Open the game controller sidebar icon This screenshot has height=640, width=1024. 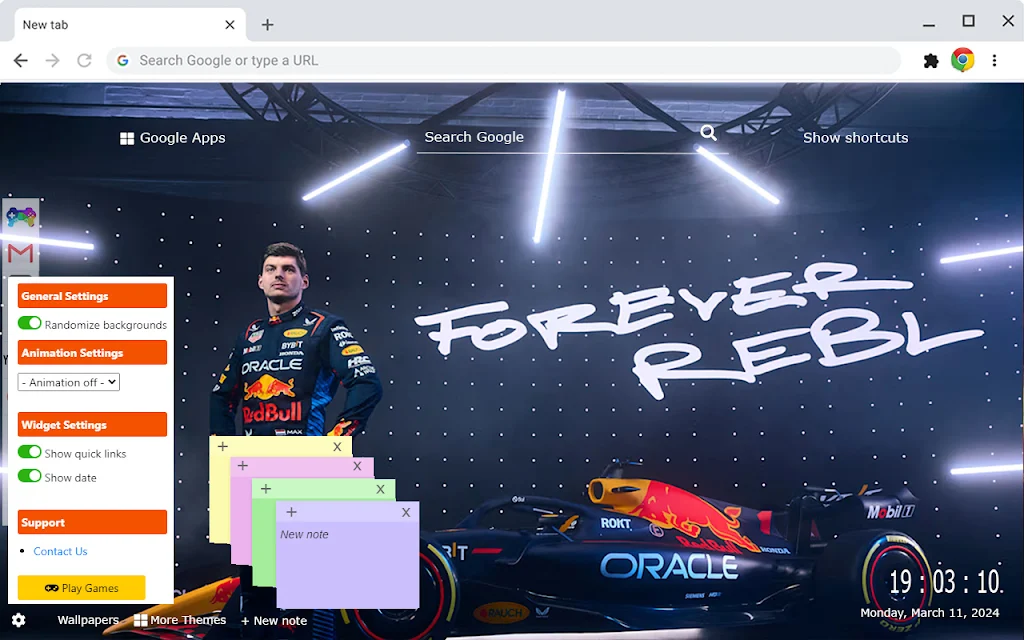21,216
